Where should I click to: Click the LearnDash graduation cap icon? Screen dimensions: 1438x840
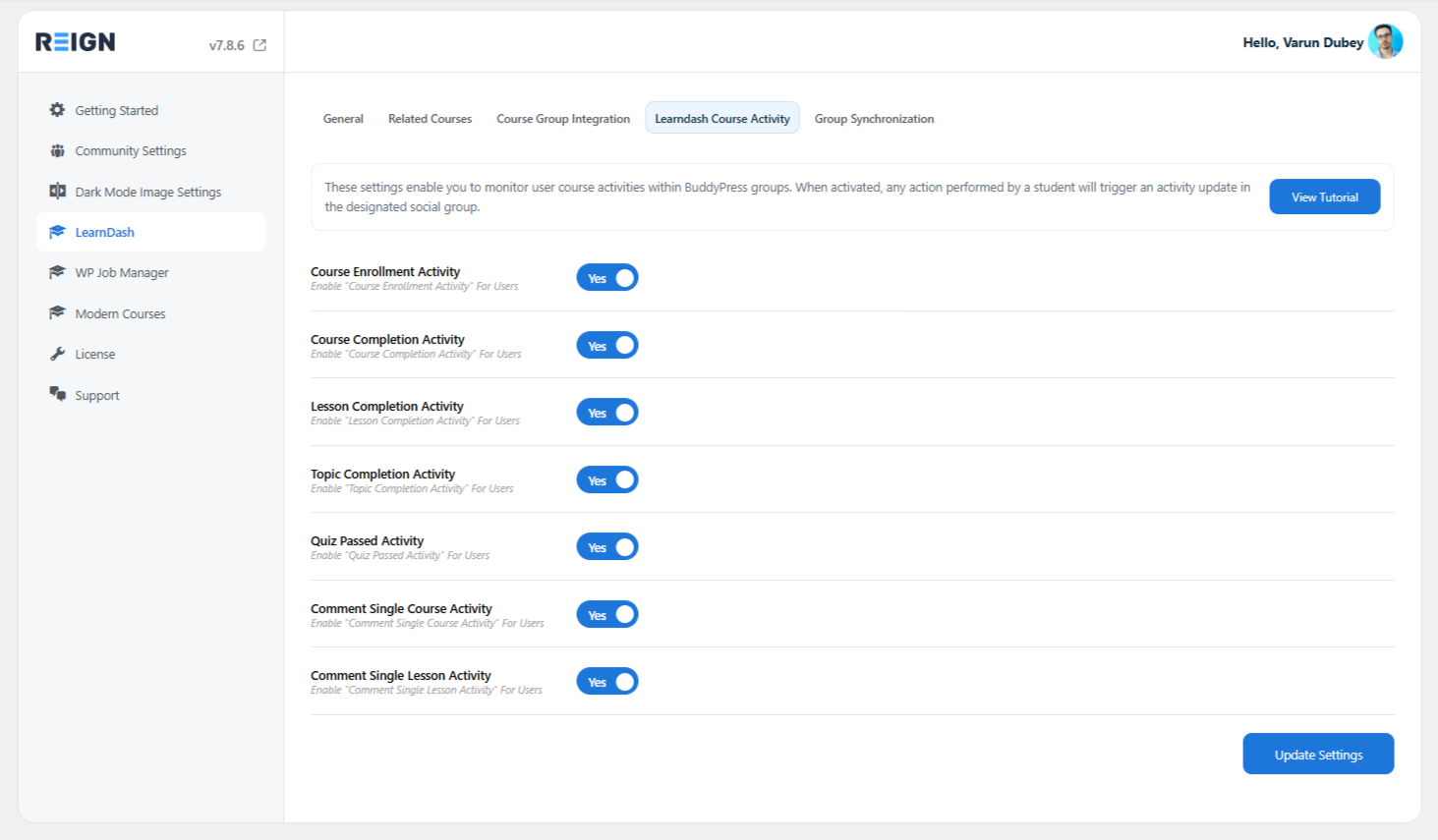point(57,232)
